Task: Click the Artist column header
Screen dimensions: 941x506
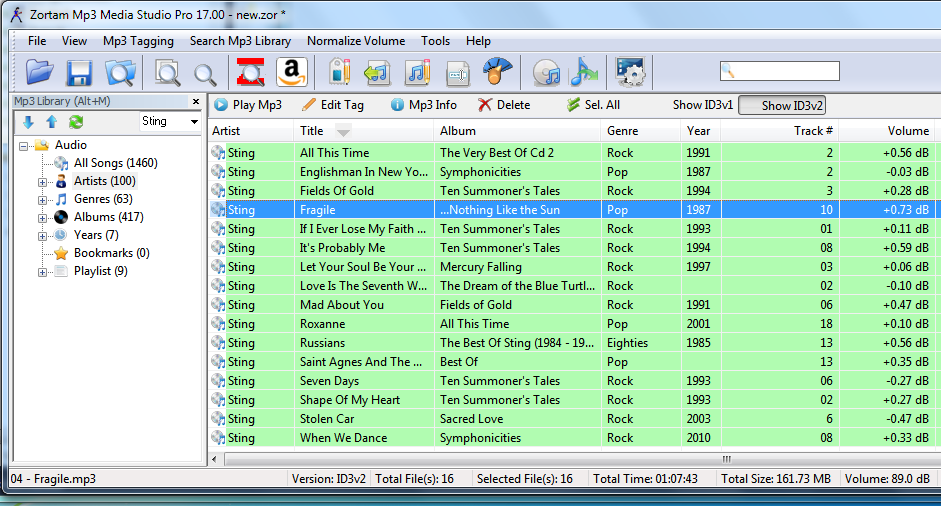Action: pyautogui.click(x=251, y=131)
